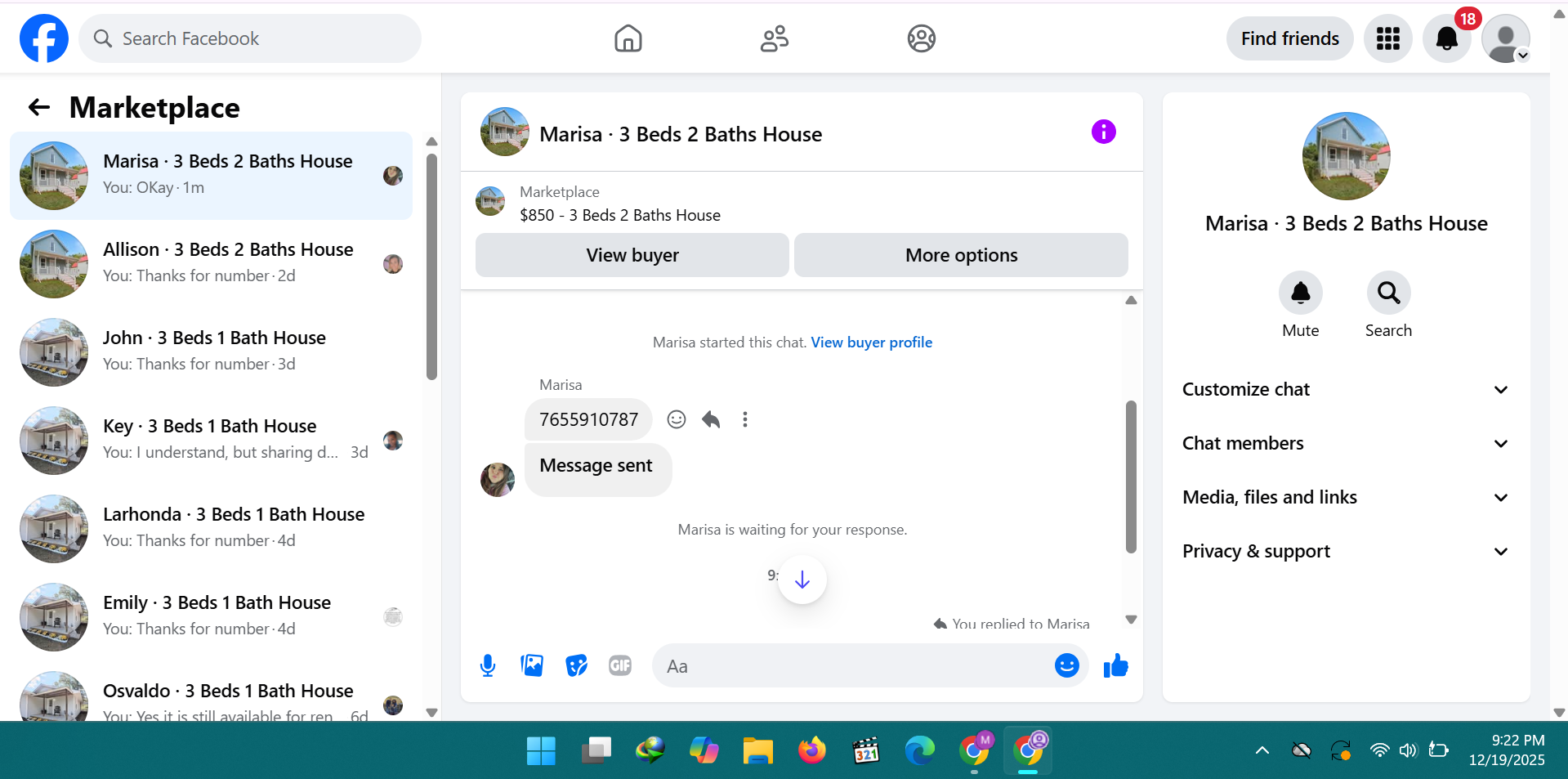Choose a GIF
The height and width of the screenshot is (779, 1568).
tap(620, 666)
